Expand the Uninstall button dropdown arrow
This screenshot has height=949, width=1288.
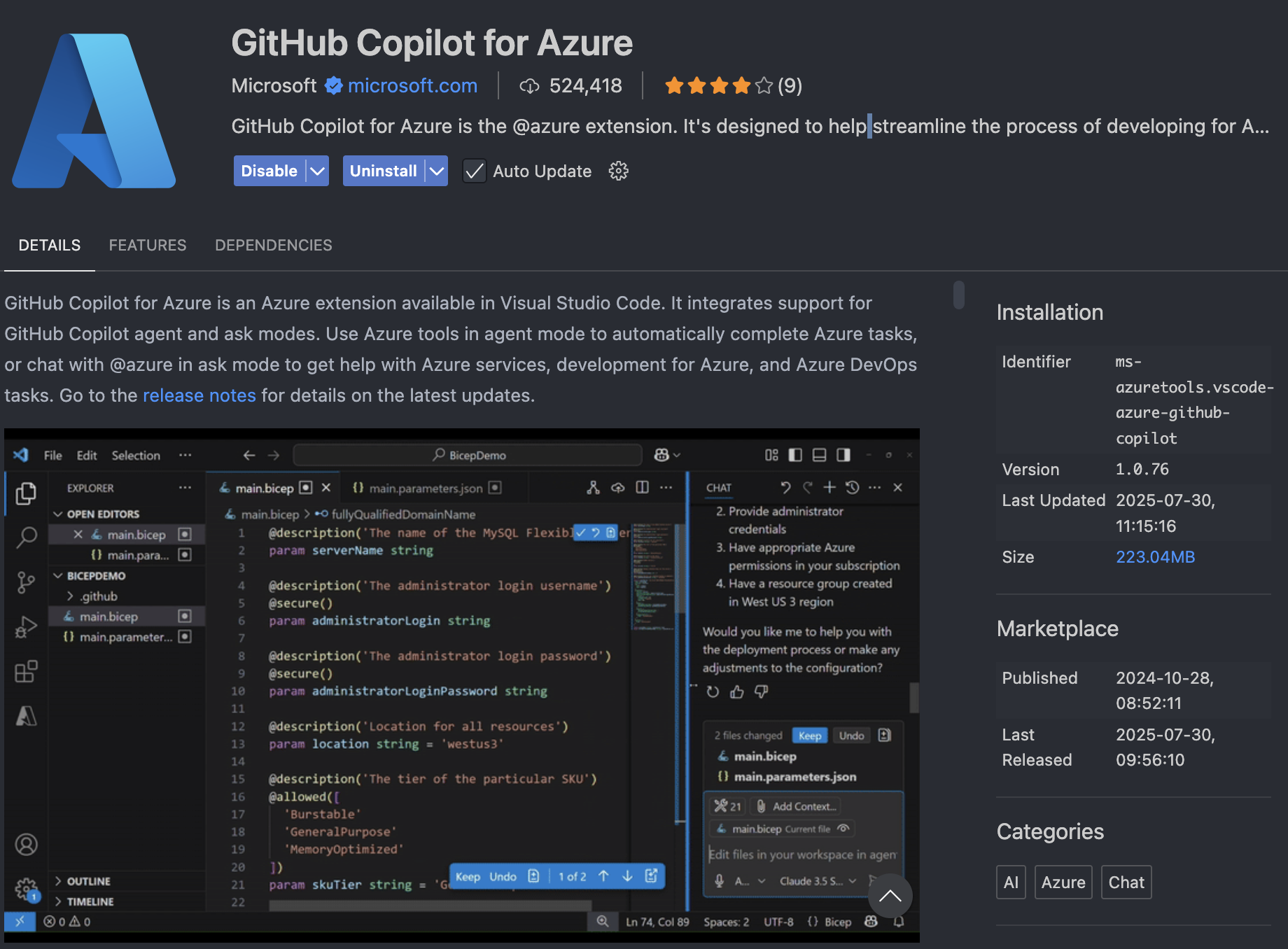[437, 171]
